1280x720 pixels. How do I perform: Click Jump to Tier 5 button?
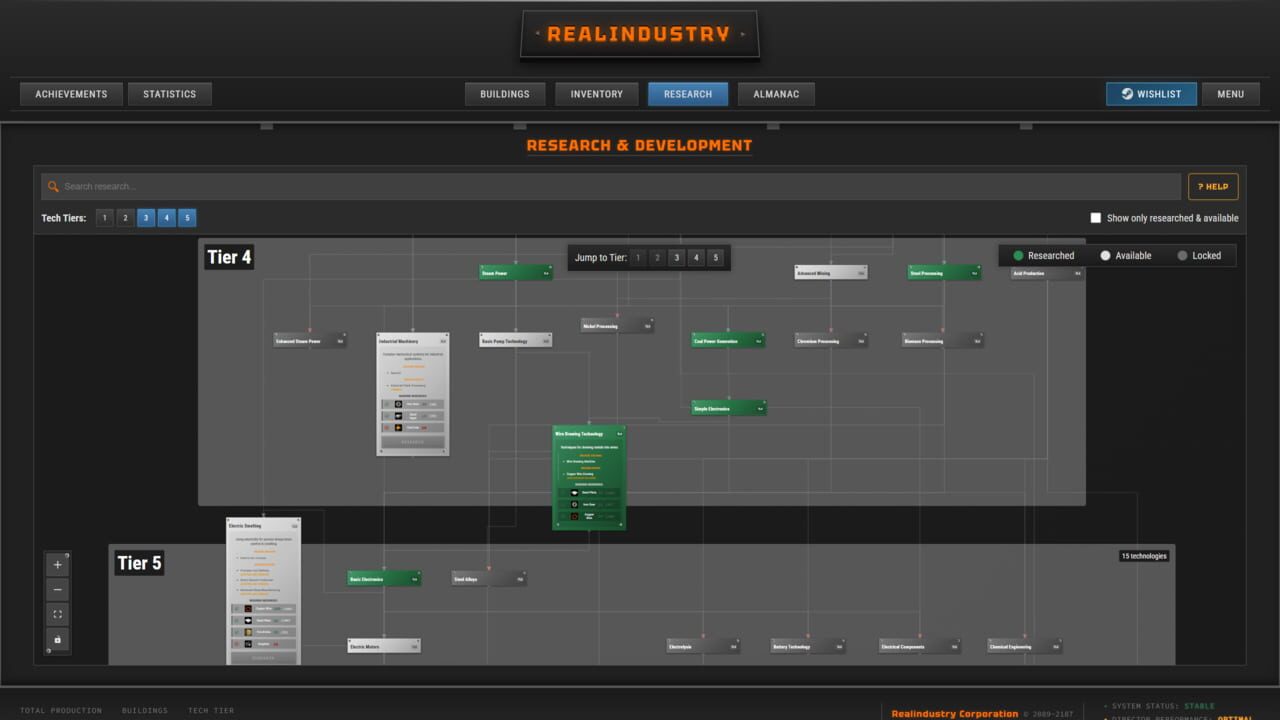point(716,257)
